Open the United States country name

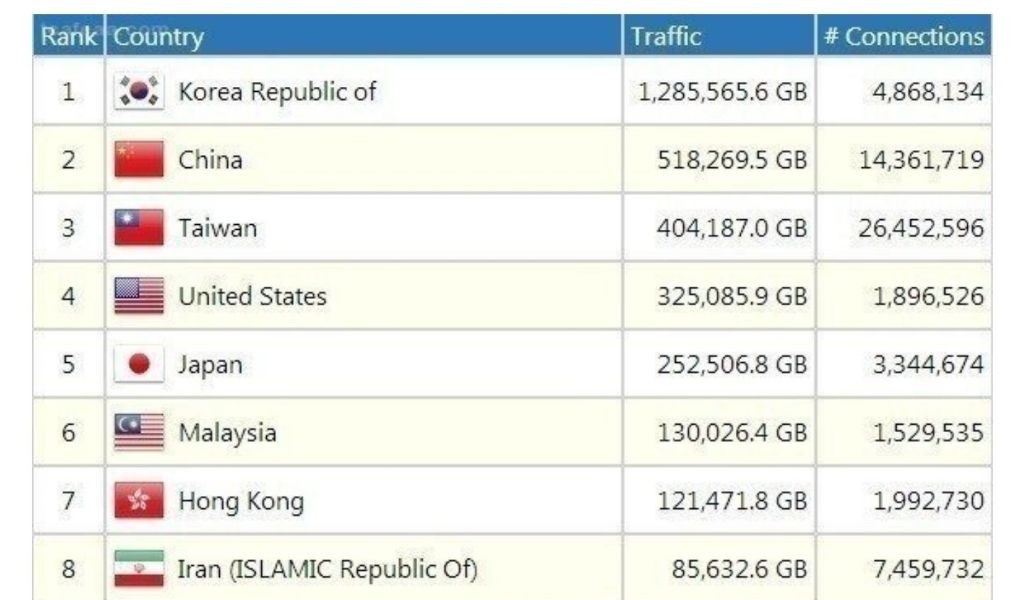(x=252, y=297)
